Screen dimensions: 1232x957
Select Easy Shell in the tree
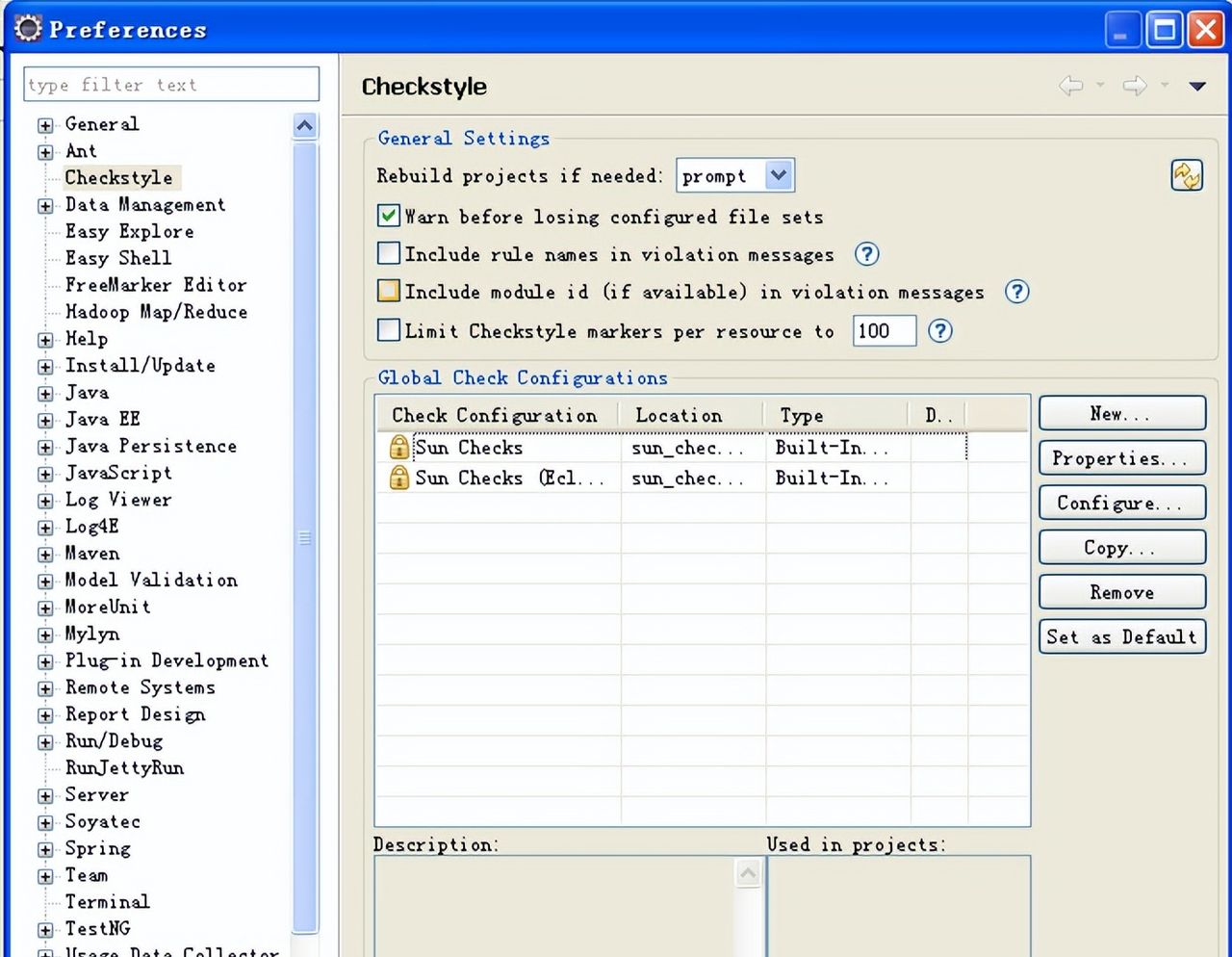(118, 258)
